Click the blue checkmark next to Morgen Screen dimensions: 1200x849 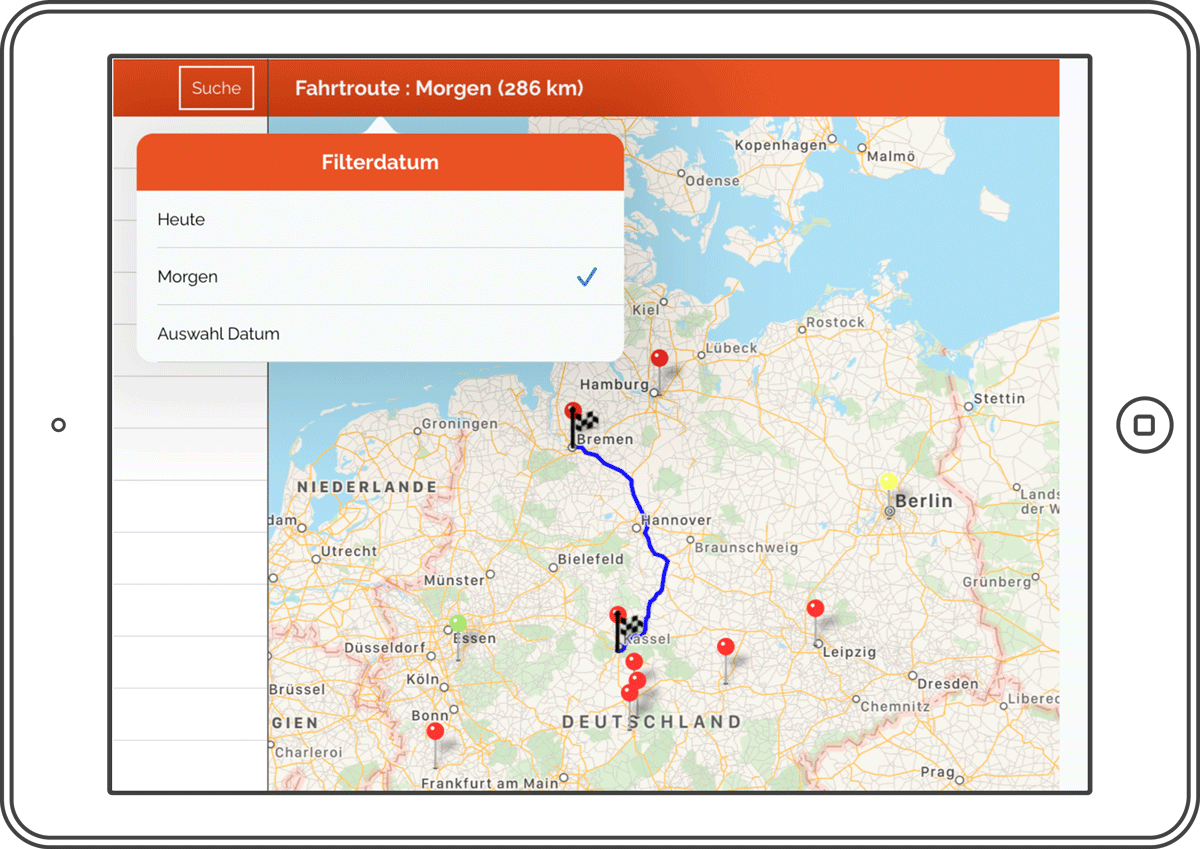coord(587,277)
